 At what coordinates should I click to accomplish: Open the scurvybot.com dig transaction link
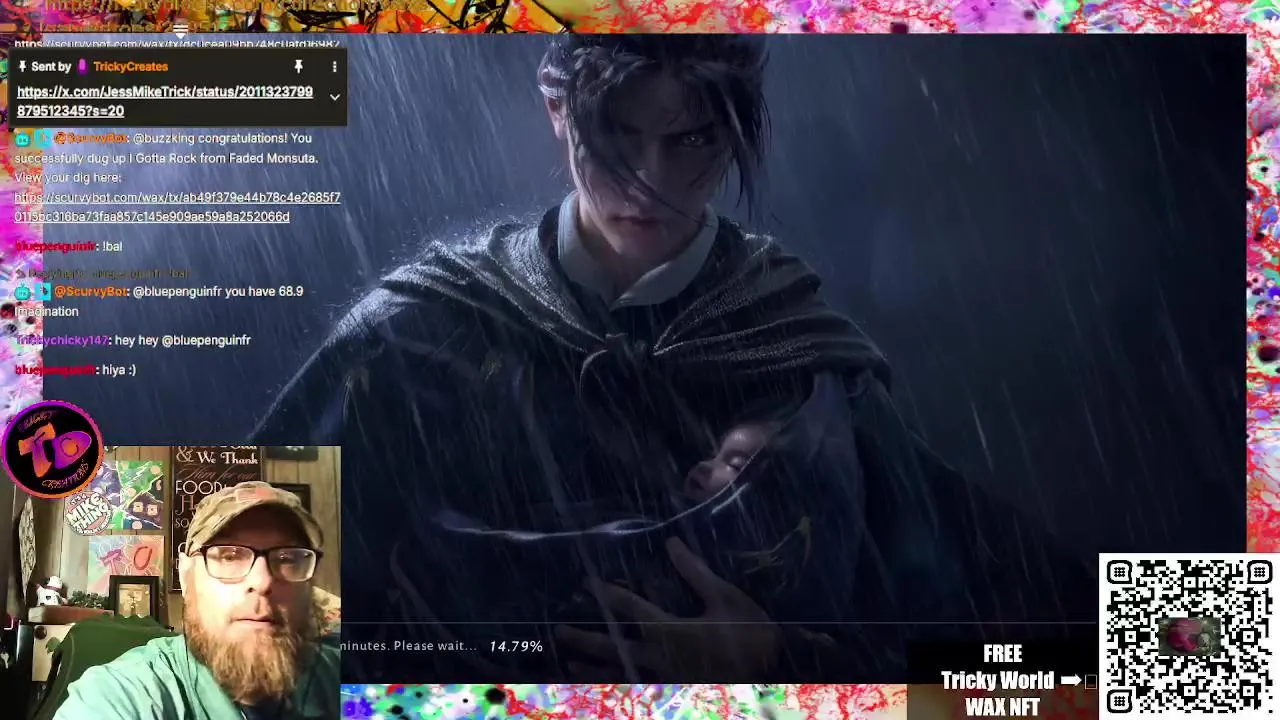[x=177, y=207]
